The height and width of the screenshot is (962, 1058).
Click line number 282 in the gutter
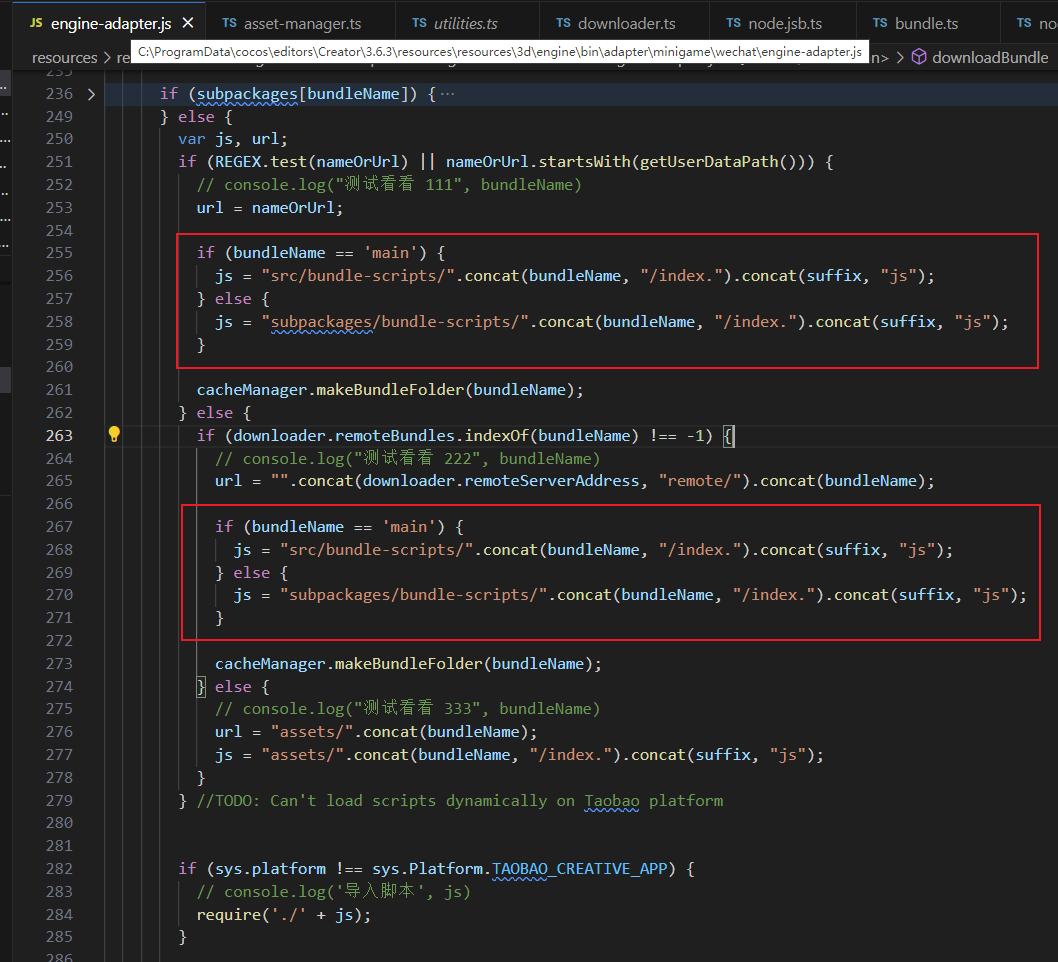pyautogui.click(x=59, y=868)
